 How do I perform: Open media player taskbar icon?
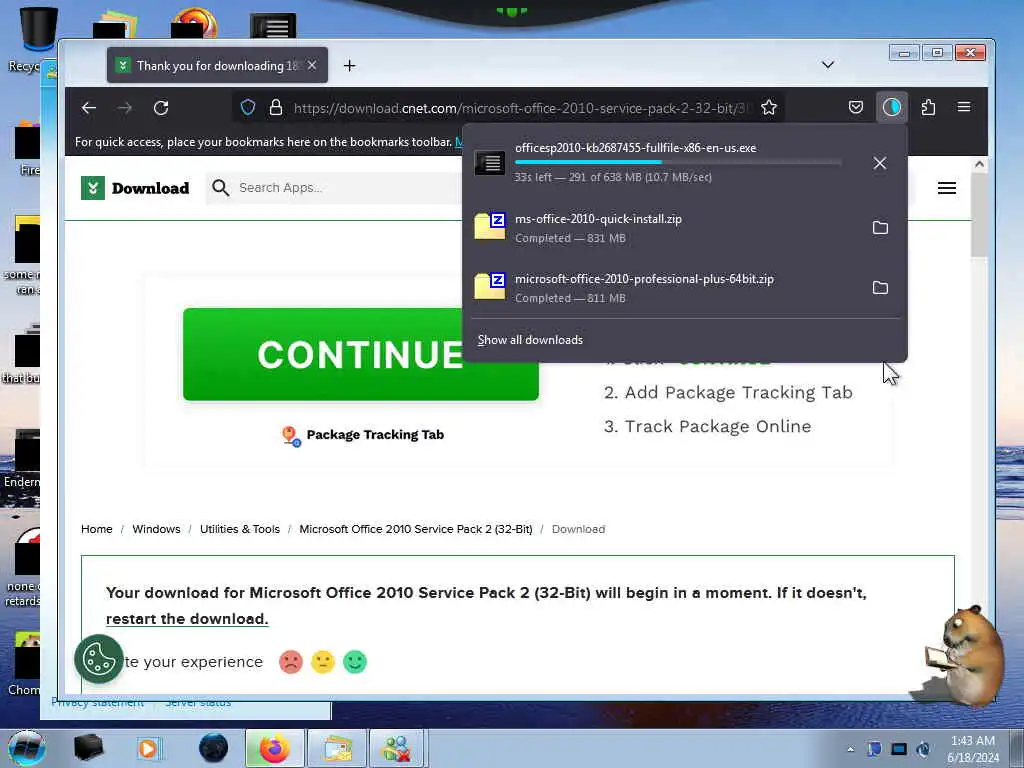click(148, 748)
